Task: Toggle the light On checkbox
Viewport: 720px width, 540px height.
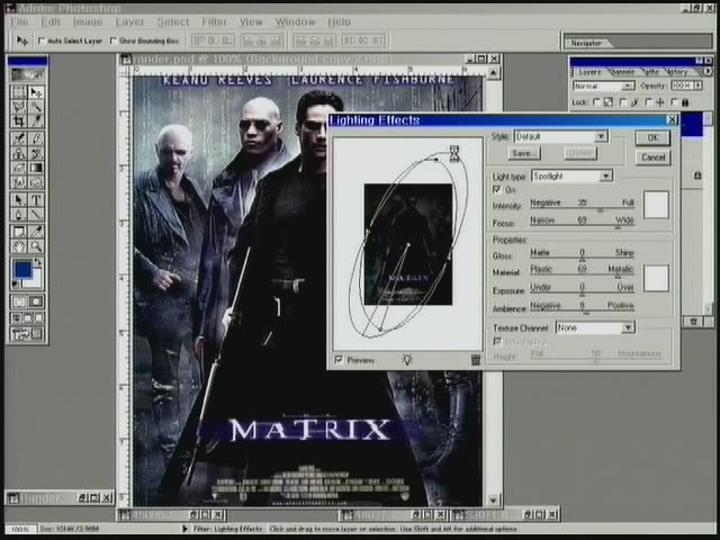Action: tap(496, 189)
